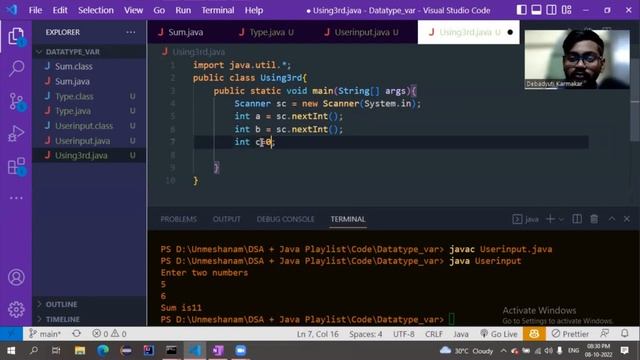Open the Help menu

coord(253,10)
